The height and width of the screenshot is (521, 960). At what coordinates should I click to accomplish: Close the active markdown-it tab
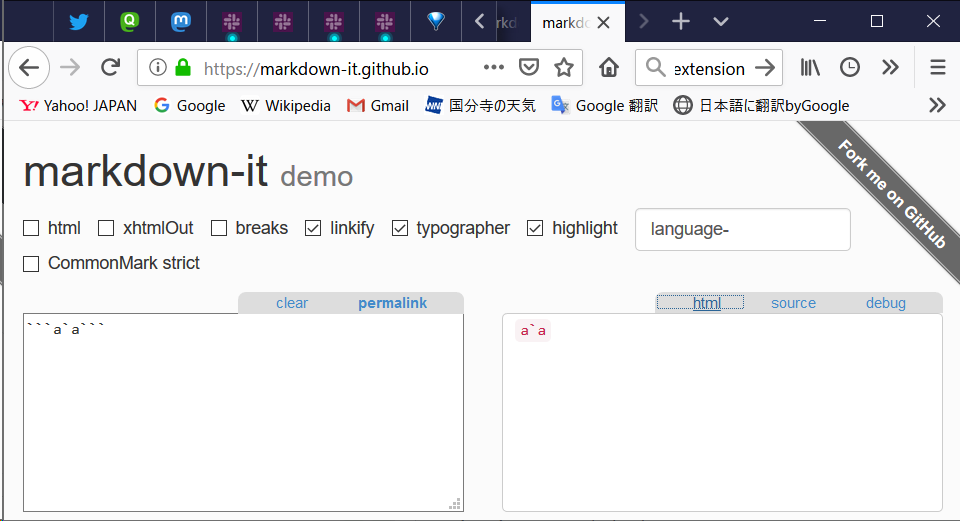(x=604, y=23)
